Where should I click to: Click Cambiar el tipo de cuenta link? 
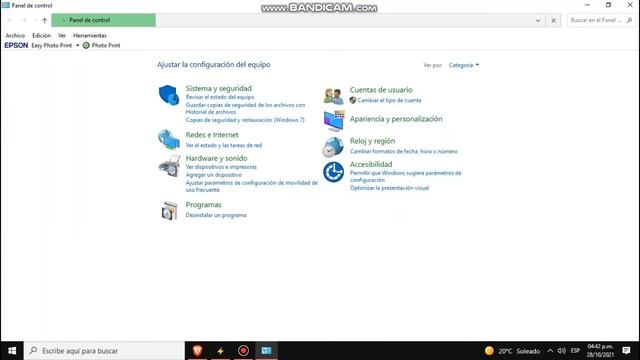pyautogui.click(x=389, y=100)
